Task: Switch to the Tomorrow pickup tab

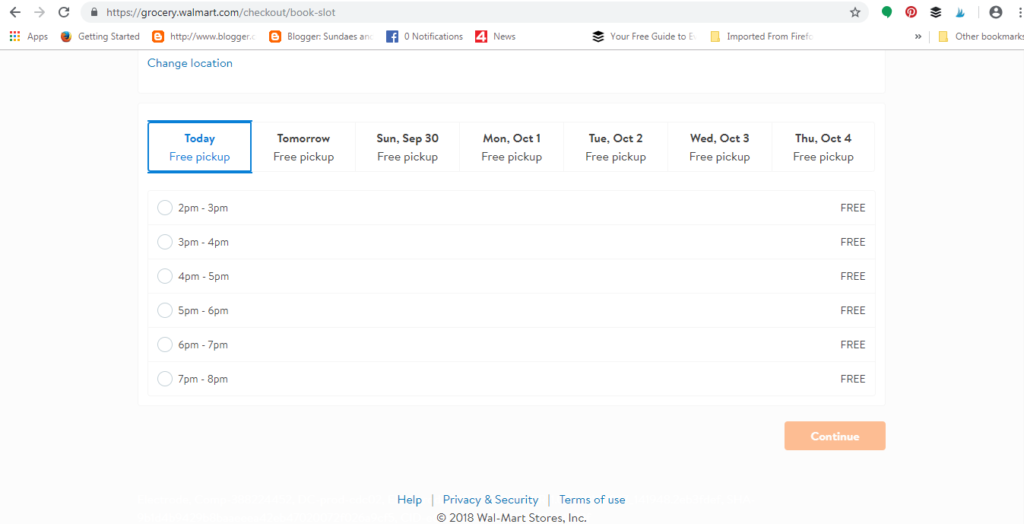Action: pos(303,147)
